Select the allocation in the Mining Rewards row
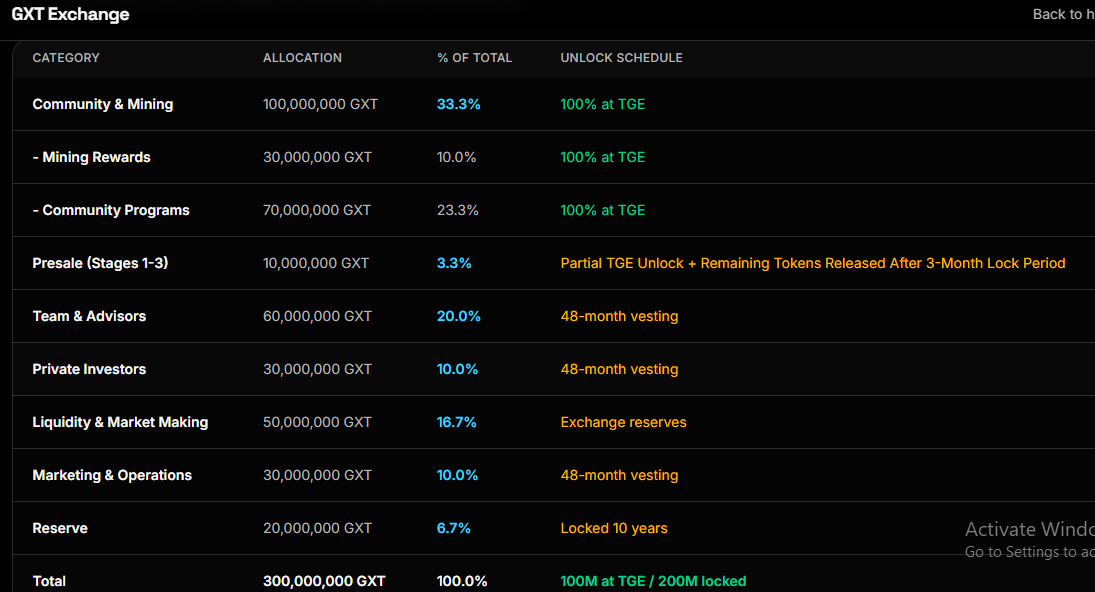The width and height of the screenshot is (1095, 592). (x=318, y=157)
